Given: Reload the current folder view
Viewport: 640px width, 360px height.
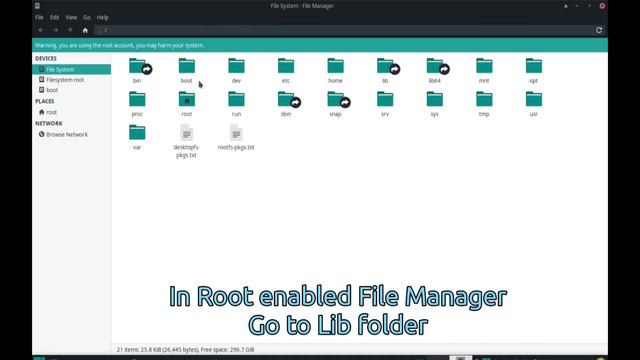Looking at the screenshot, I should click(599, 30).
